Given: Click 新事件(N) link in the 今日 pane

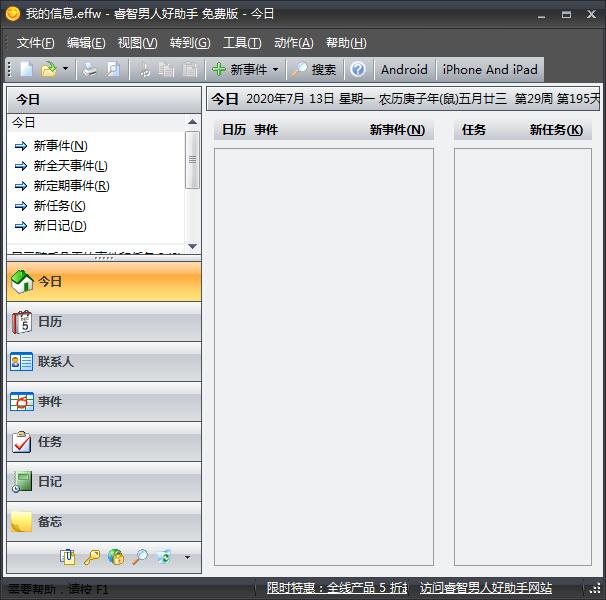Looking at the screenshot, I should point(61,146).
